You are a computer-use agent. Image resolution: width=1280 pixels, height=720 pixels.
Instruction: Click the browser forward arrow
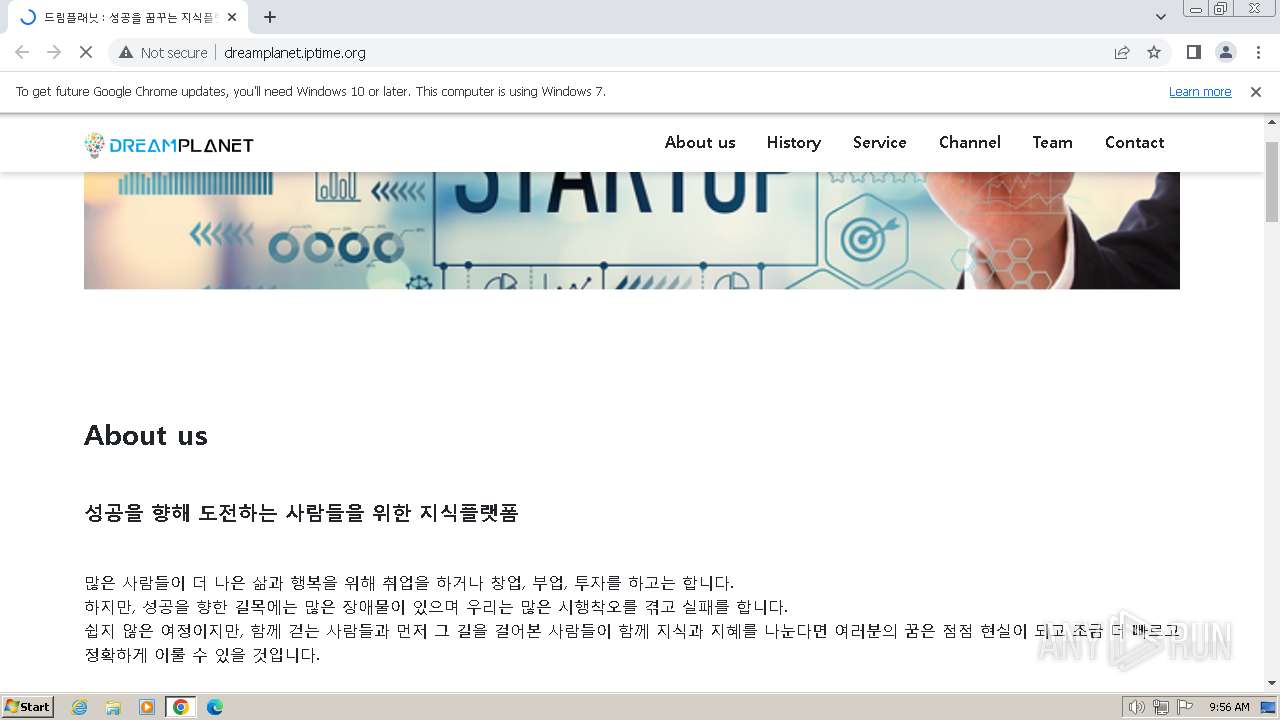54,52
